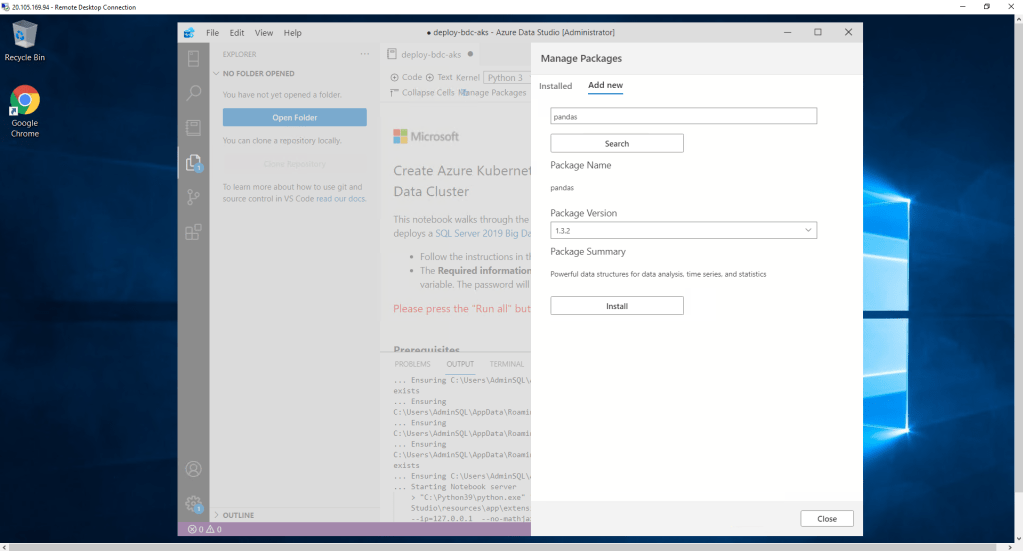The height and width of the screenshot is (551, 1023).
Task: Close the Manage Packages dialog via Close button
Action: pos(826,519)
